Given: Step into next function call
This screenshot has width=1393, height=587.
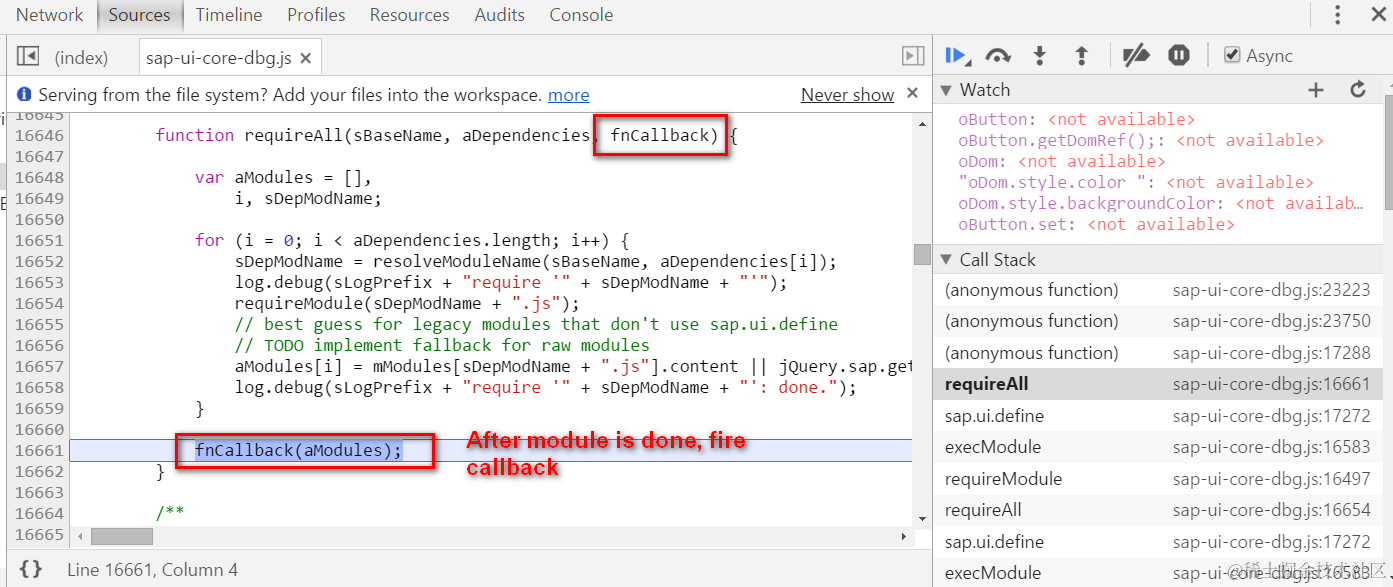Looking at the screenshot, I should pyautogui.click(x=1039, y=56).
